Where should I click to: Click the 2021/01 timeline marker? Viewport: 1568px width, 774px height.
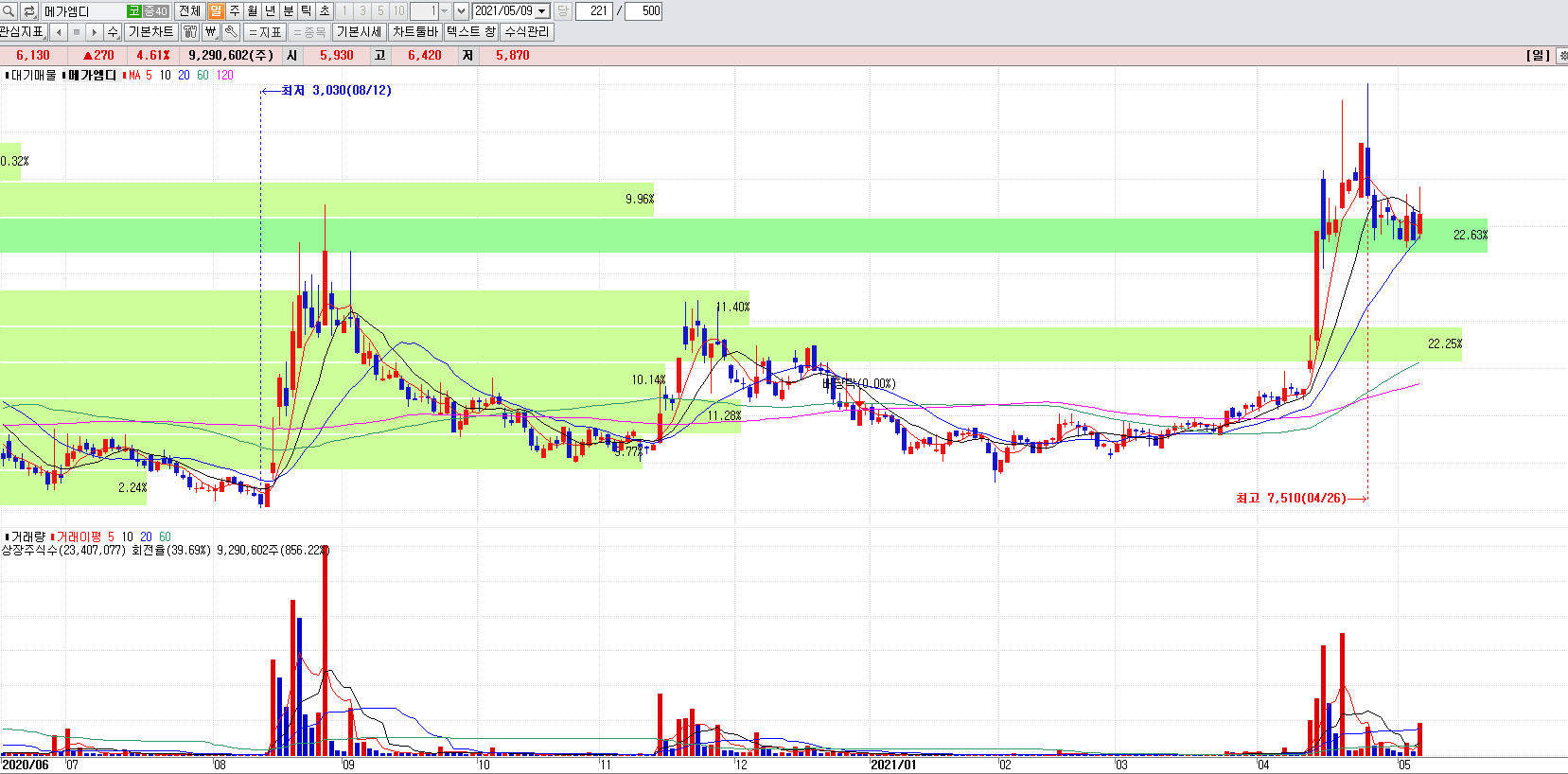[x=893, y=765]
